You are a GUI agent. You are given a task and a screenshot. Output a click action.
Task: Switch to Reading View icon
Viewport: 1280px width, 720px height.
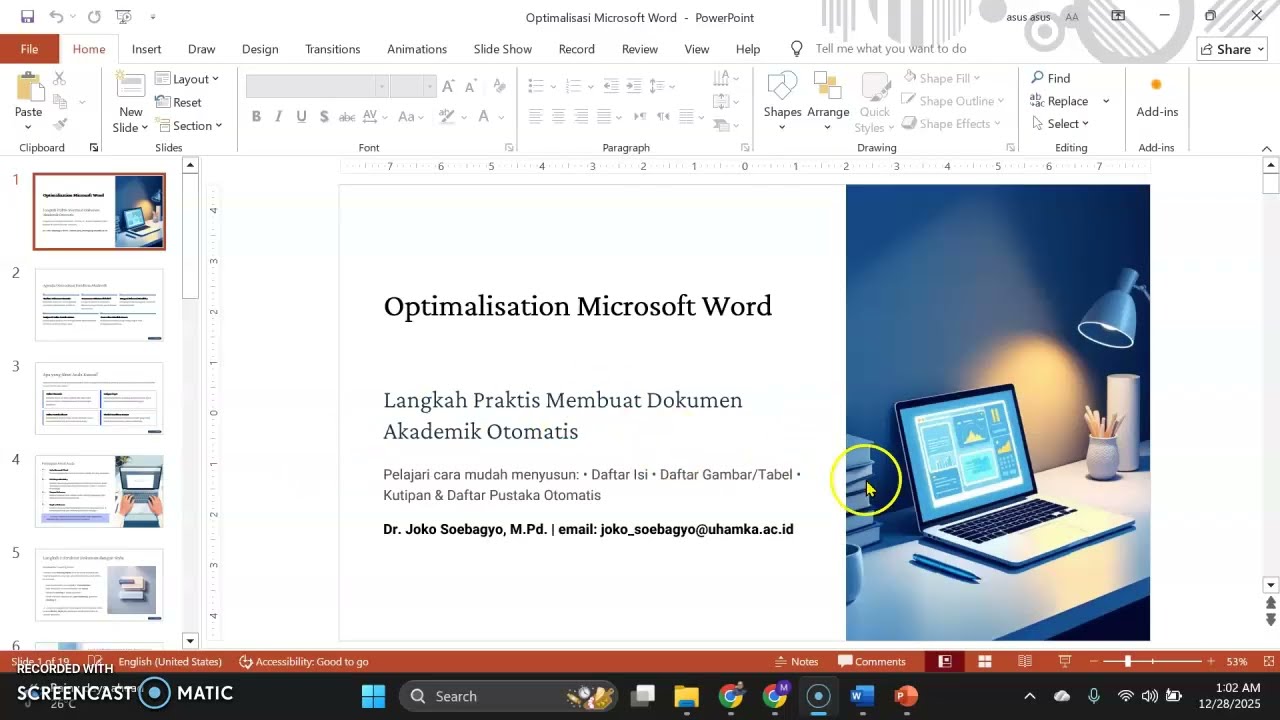[1025, 661]
